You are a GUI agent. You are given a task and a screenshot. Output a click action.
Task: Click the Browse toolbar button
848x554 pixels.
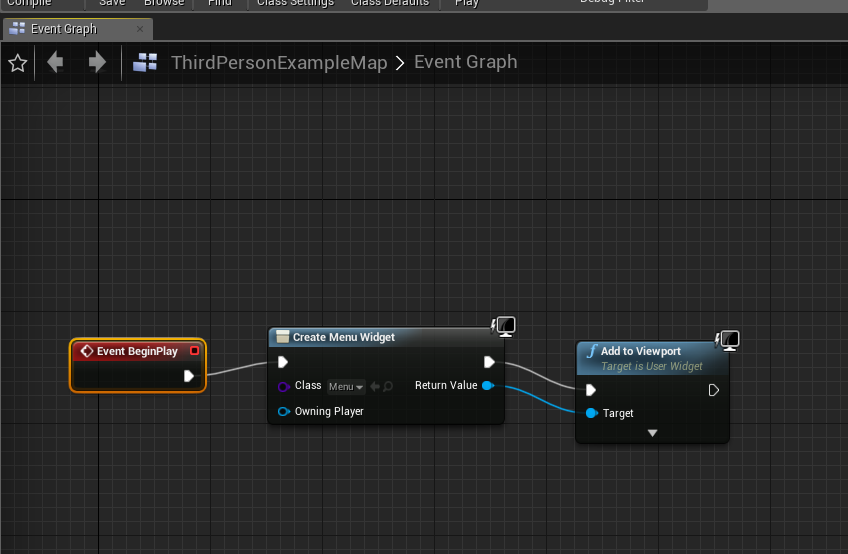point(164,3)
